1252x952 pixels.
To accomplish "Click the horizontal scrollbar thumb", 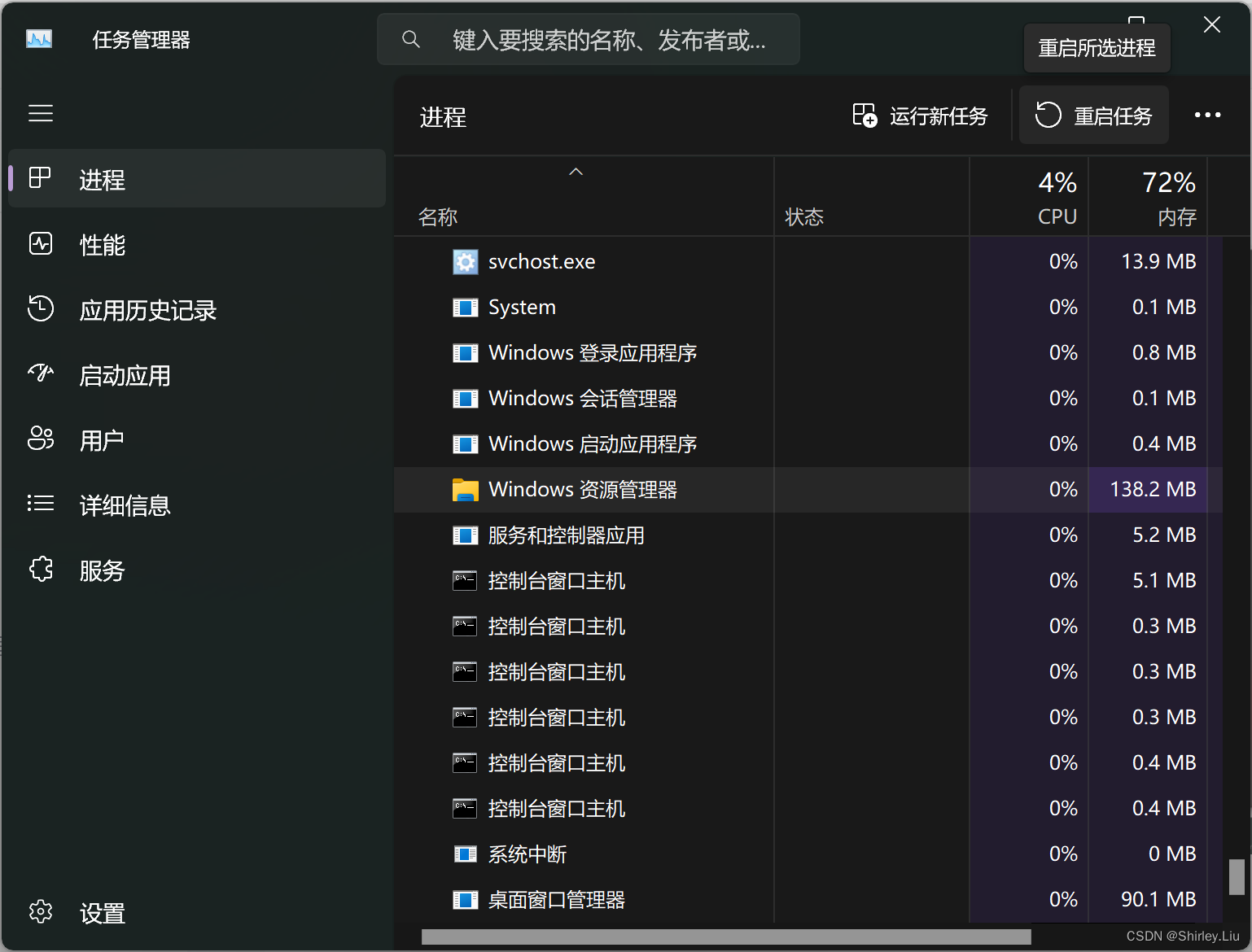I will pyautogui.click(x=726, y=937).
